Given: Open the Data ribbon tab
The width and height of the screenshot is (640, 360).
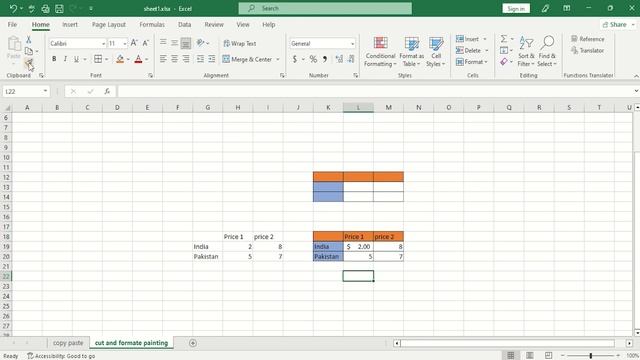Looking at the screenshot, I should (184, 24).
